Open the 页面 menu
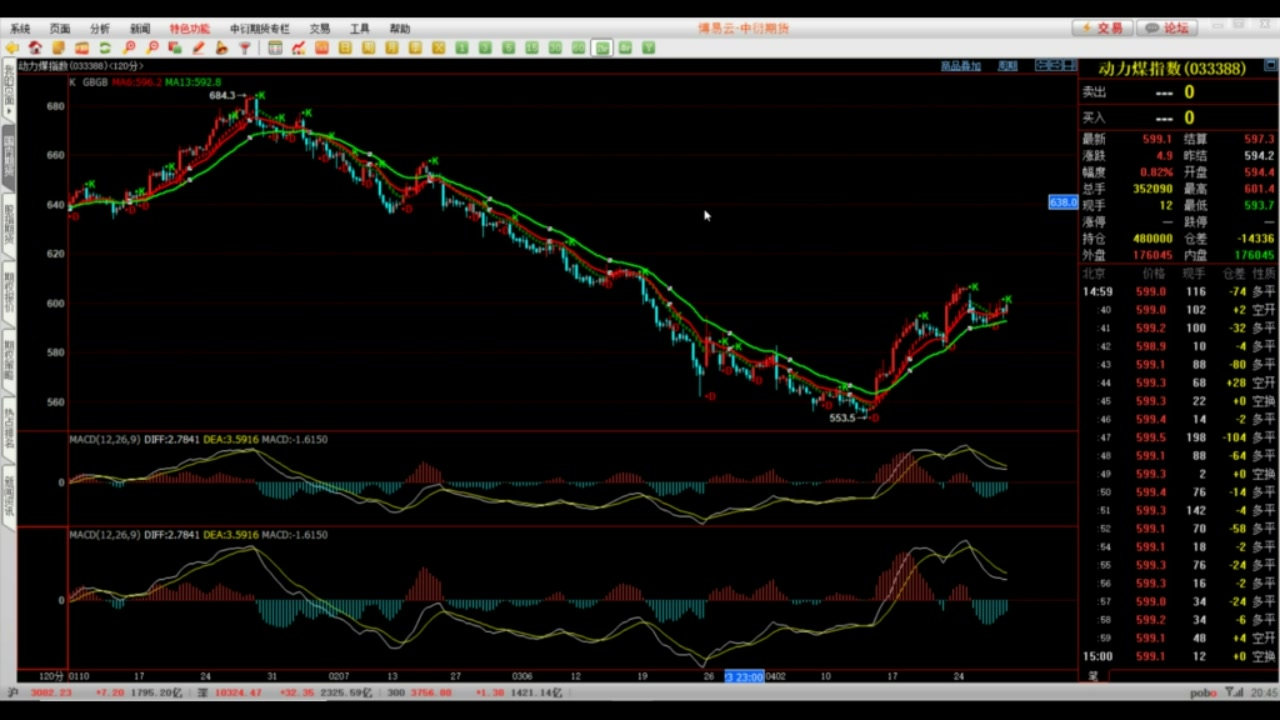Image resolution: width=1280 pixels, height=720 pixels. click(x=60, y=28)
